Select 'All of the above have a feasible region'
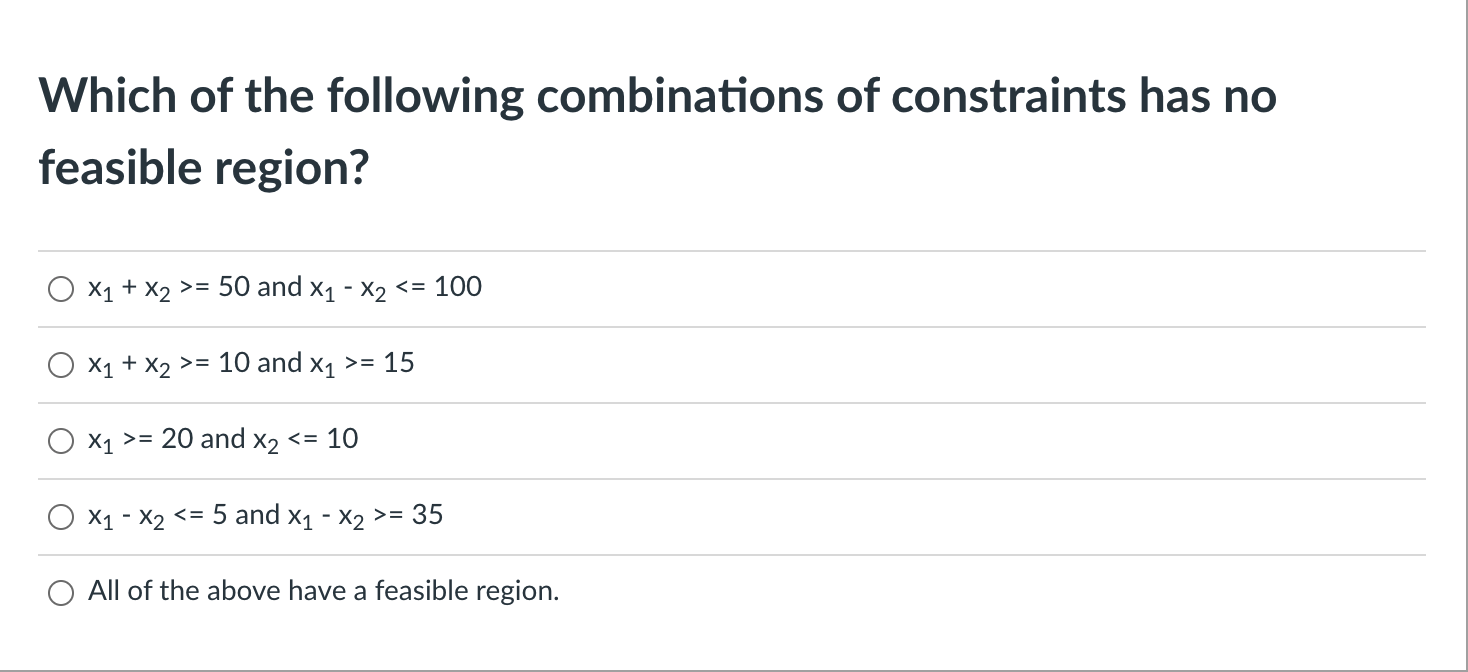1468x672 pixels. pyautogui.click(x=60, y=593)
